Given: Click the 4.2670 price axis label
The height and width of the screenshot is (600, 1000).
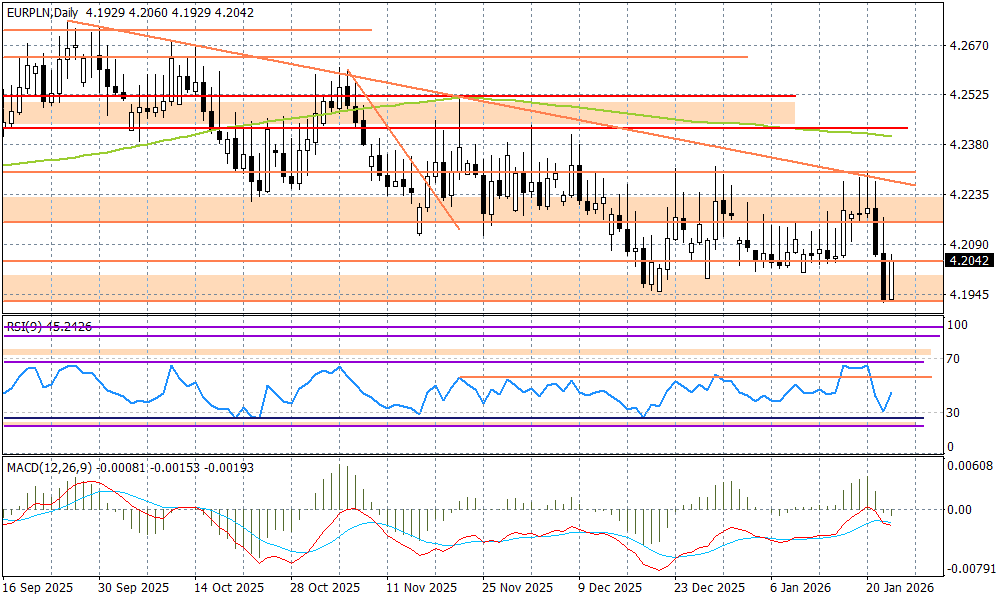Looking at the screenshot, I should pos(969,46).
